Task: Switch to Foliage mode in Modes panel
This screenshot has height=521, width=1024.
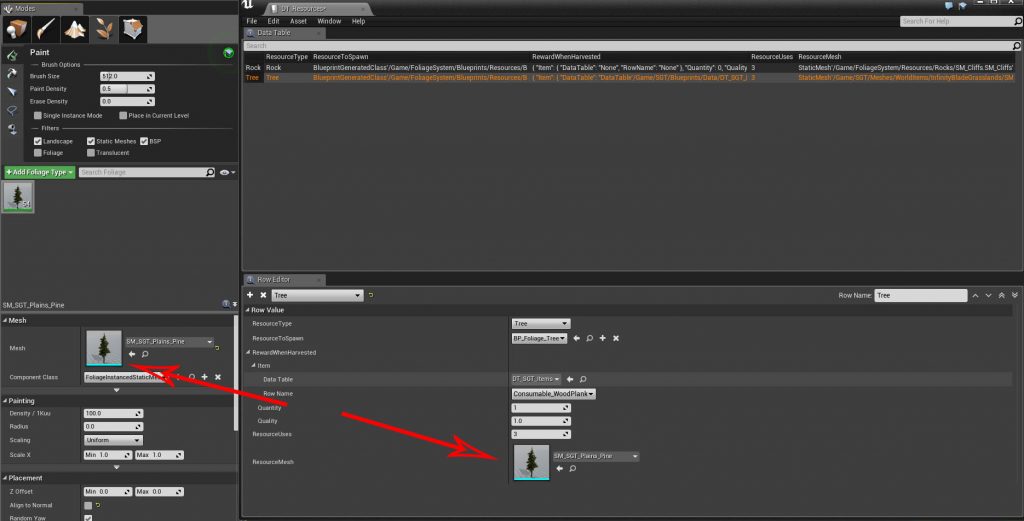Action: pyautogui.click(x=104, y=29)
